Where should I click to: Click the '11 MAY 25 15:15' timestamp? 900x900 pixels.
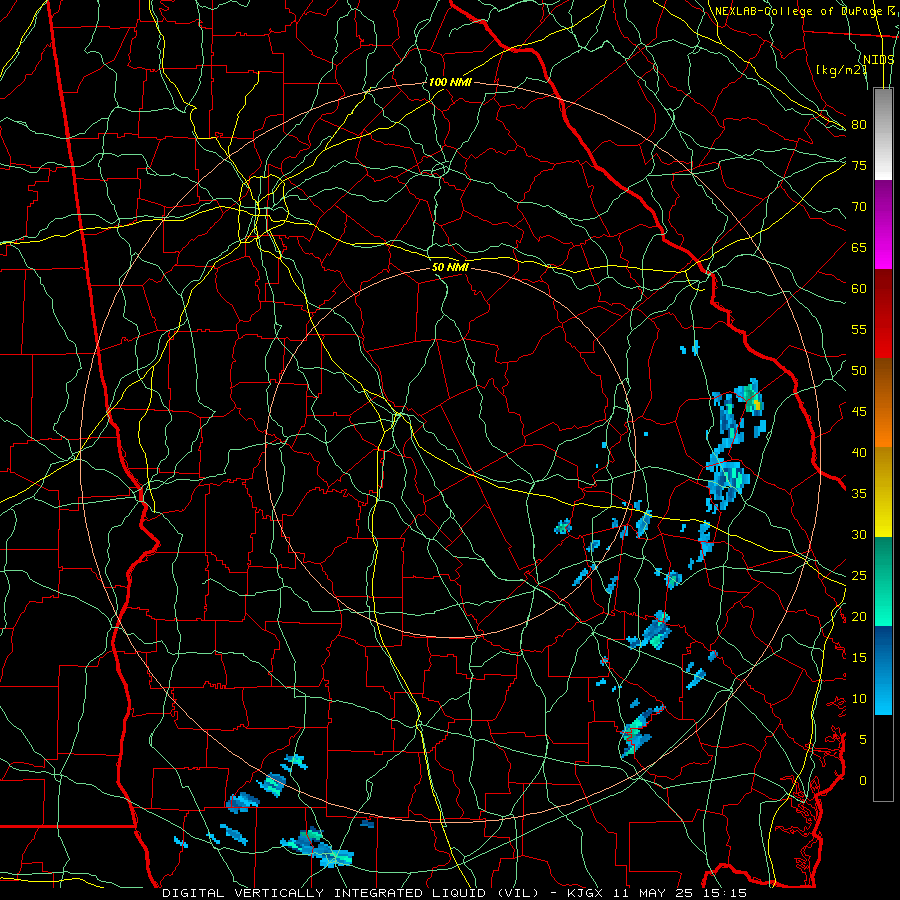click(x=681, y=893)
